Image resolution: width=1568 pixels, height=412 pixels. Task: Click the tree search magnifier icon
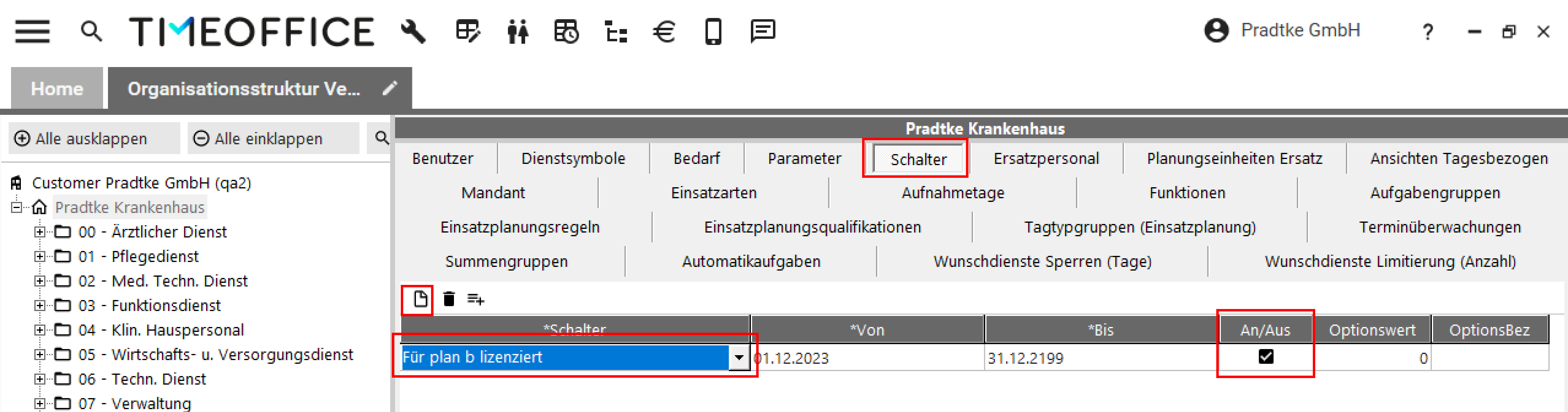point(382,138)
